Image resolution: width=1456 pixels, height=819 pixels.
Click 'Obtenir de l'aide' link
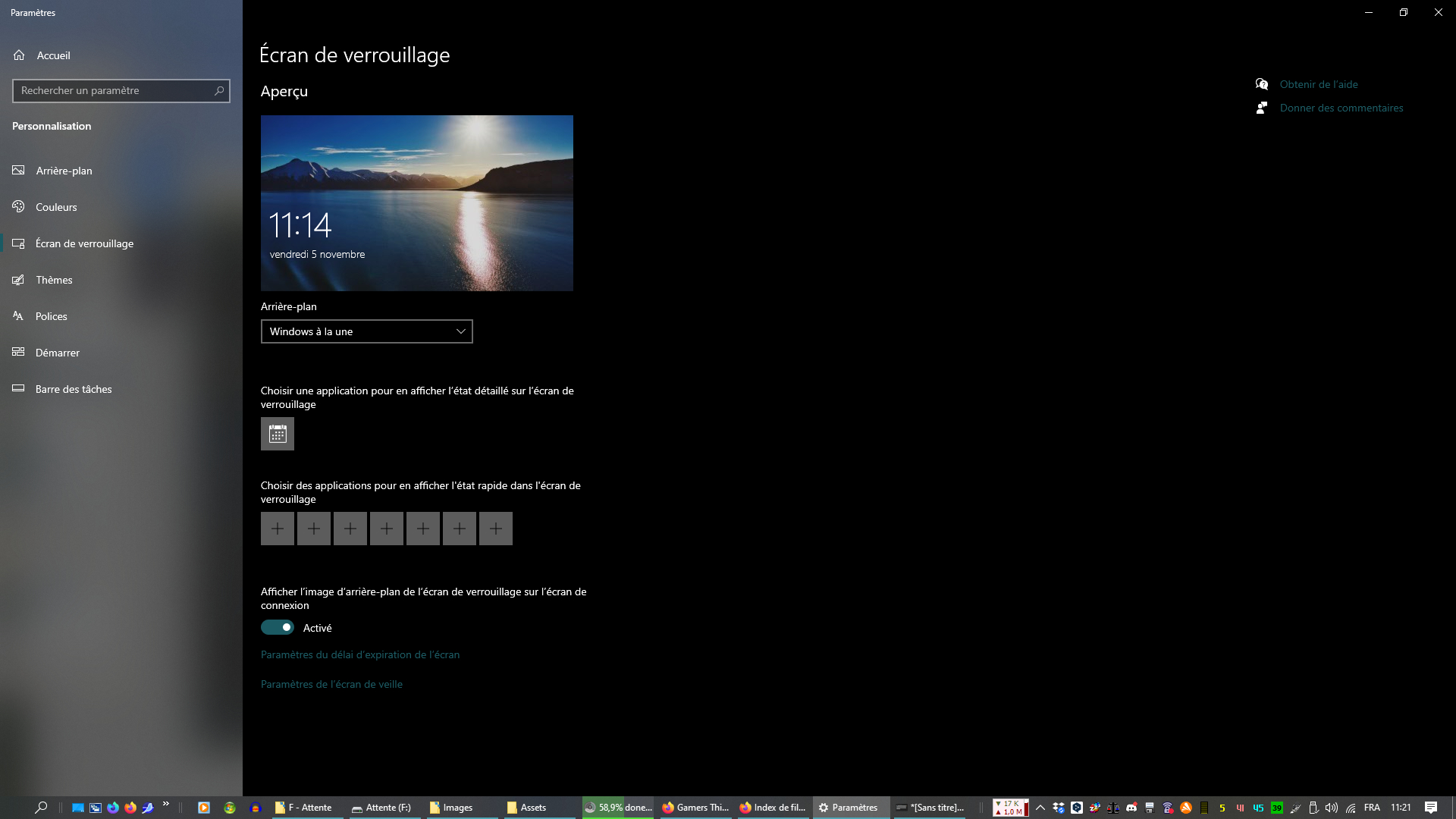coord(1319,84)
